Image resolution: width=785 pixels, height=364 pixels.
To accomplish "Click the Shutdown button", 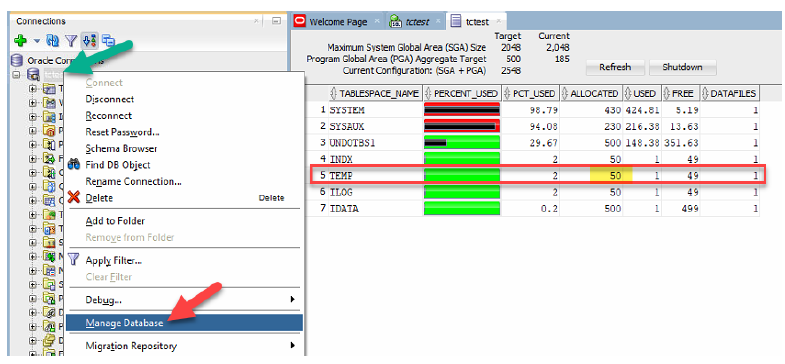I will (682, 67).
